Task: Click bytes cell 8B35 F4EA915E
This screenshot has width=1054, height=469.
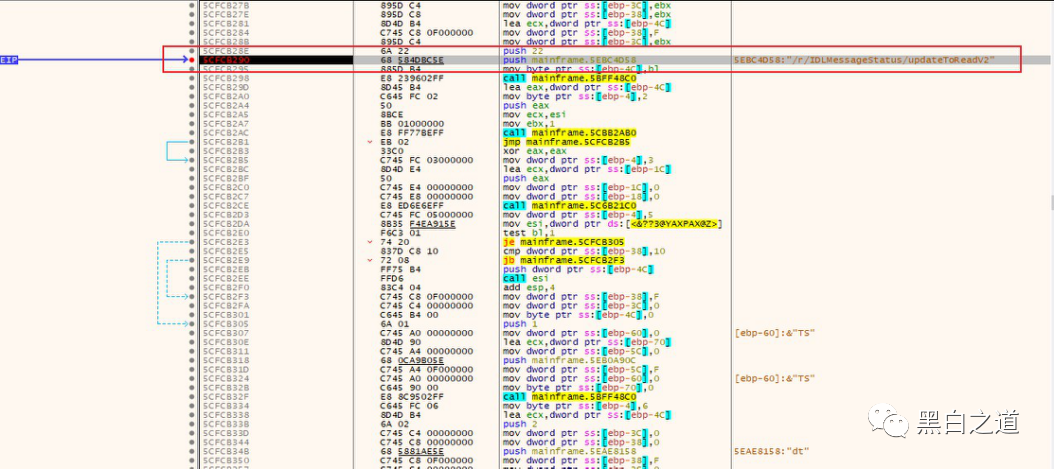Action: point(417,224)
